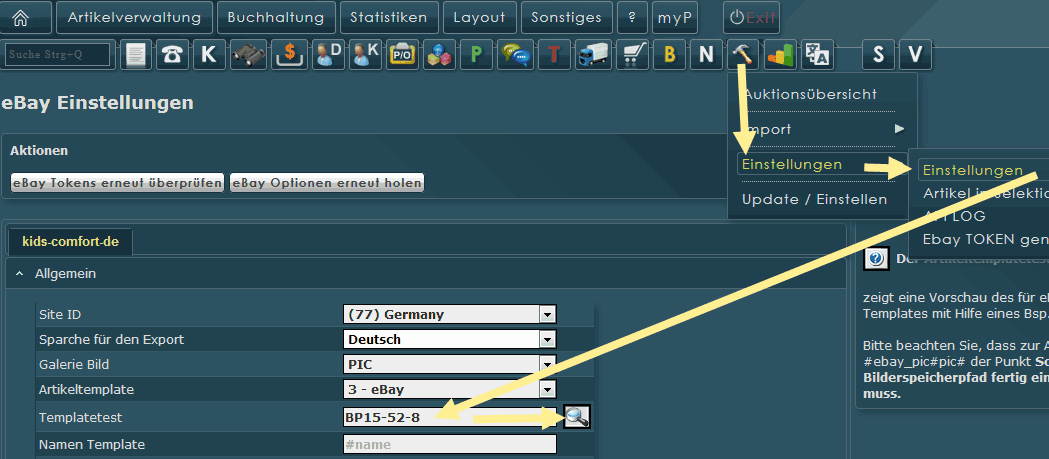
Task: Open the Artikelverwaltung menu
Action: click(x=134, y=17)
